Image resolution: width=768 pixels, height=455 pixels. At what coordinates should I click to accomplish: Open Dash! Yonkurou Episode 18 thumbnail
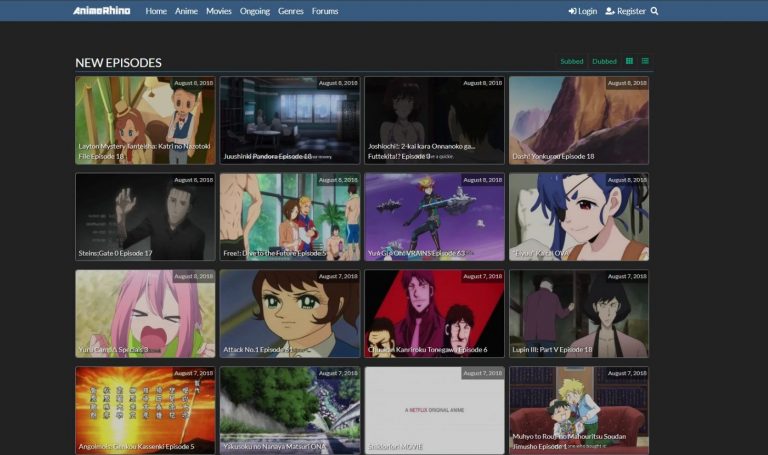[579, 120]
